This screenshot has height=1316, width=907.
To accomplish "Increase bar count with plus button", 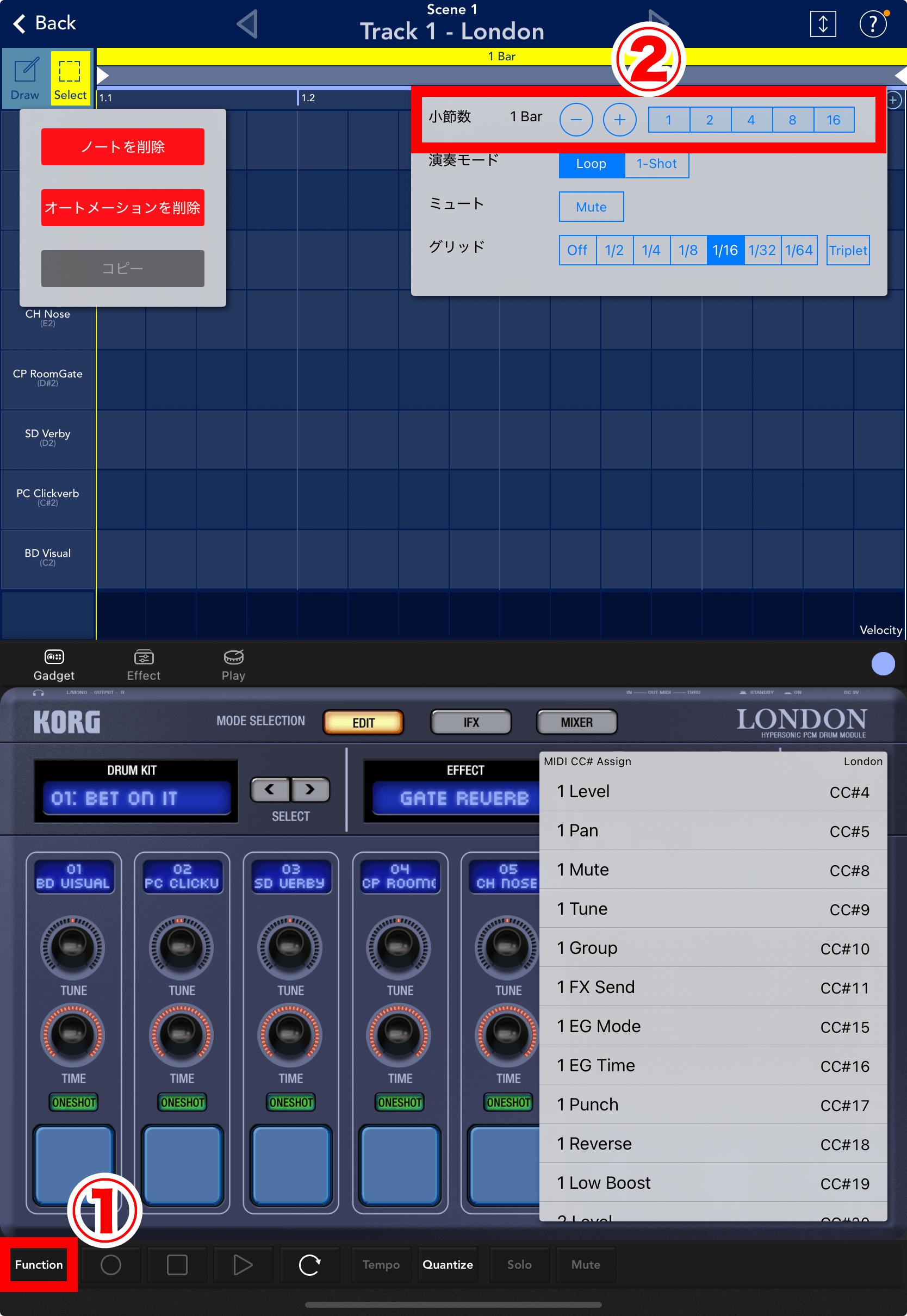I will pos(619,120).
